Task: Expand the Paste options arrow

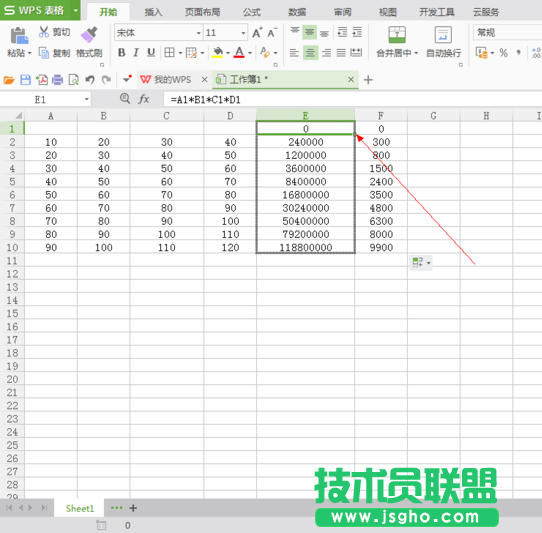Action: (29, 53)
